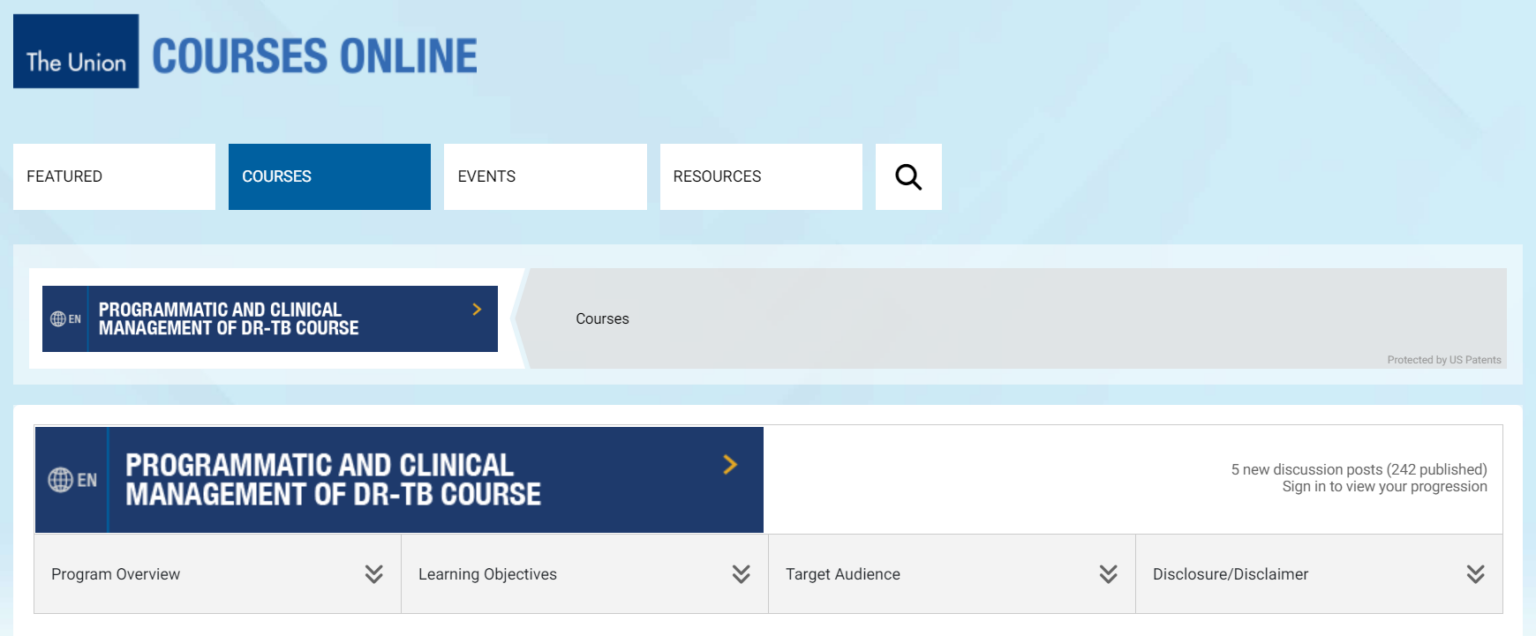Click the yellow arrow on the DR-TB course banner
The width and height of the screenshot is (1536, 636).
[x=731, y=464]
